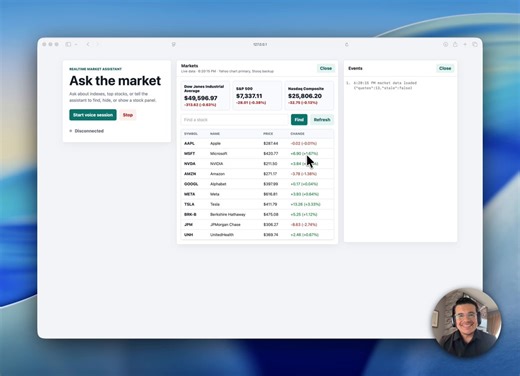
Task: Click the Alphabet company name
Action: (218, 184)
